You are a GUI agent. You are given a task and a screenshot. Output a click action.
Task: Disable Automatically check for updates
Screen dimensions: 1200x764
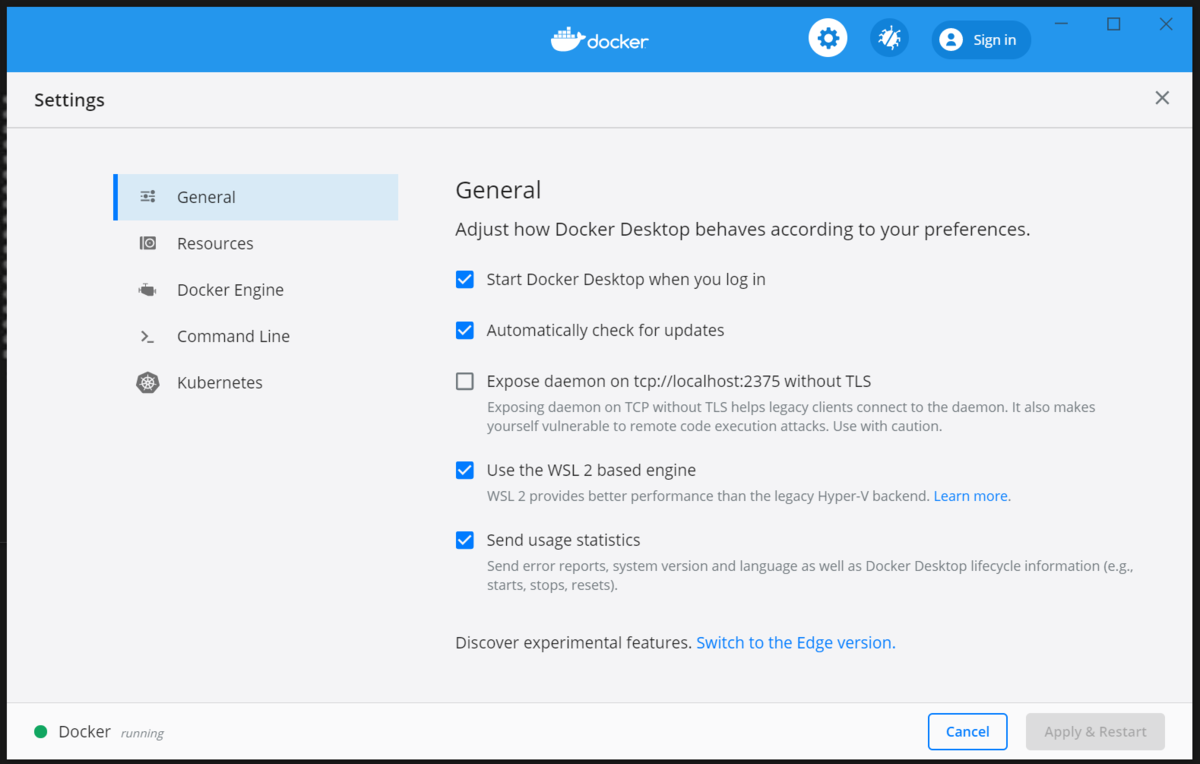465,330
